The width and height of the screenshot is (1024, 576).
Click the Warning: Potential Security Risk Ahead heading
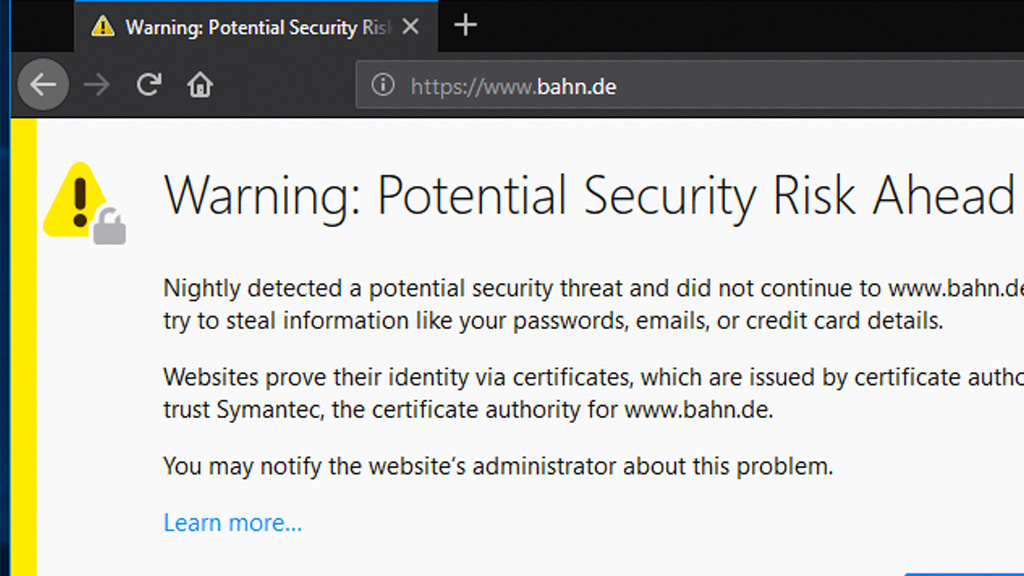click(589, 195)
